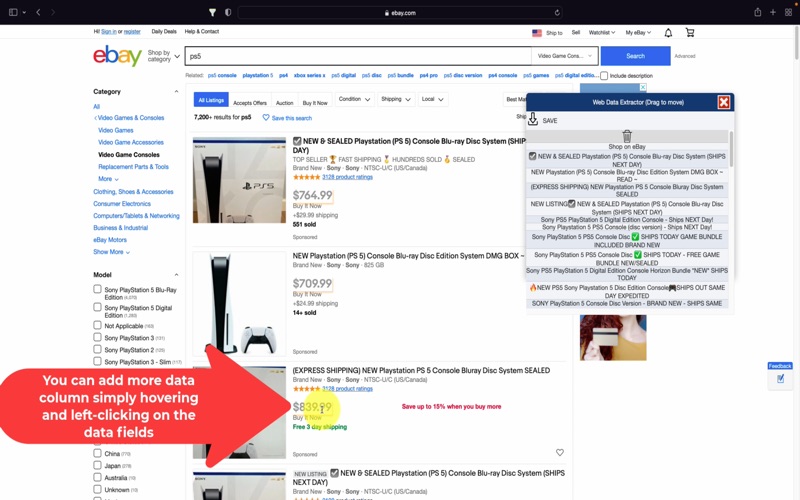Screen dimensions: 800x500
Task: Open the My eBay dropdown
Action: click(x=638, y=33)
